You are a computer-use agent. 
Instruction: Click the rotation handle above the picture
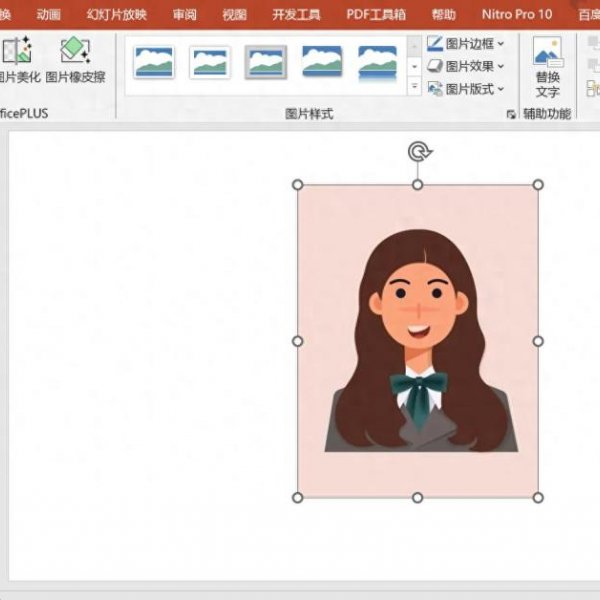coord(418,151)
